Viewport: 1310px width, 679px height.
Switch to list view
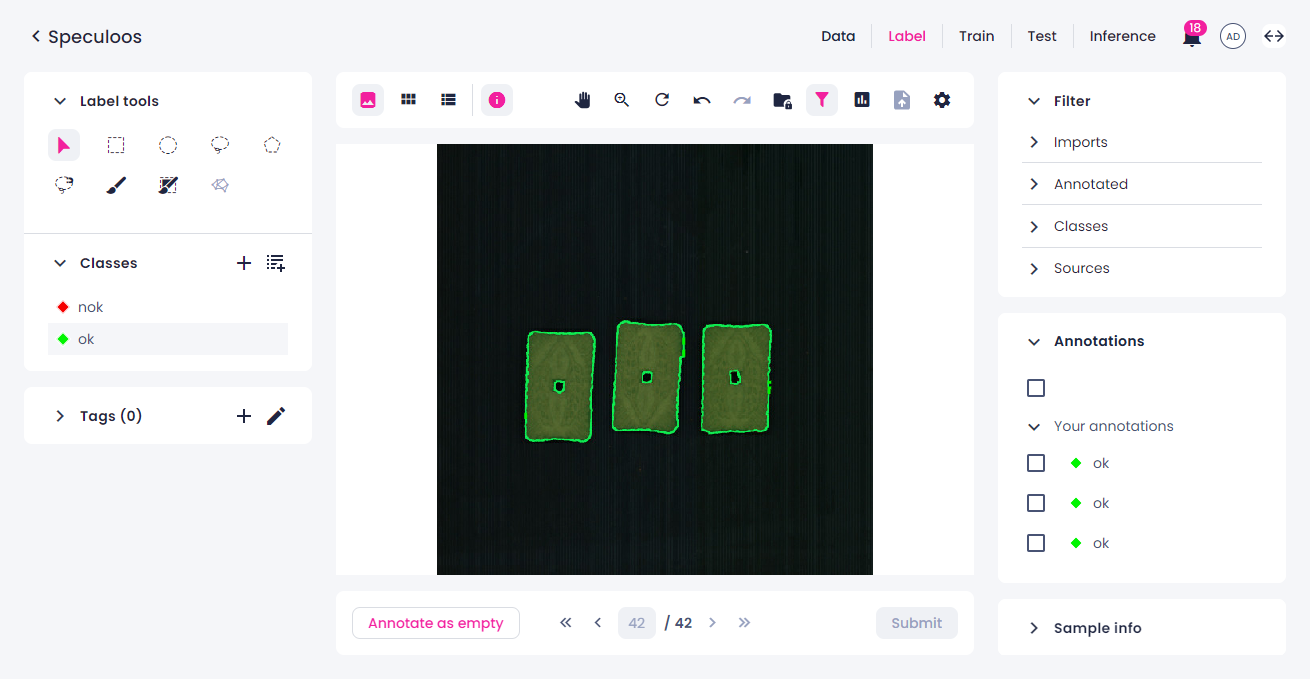click(448, 100)
